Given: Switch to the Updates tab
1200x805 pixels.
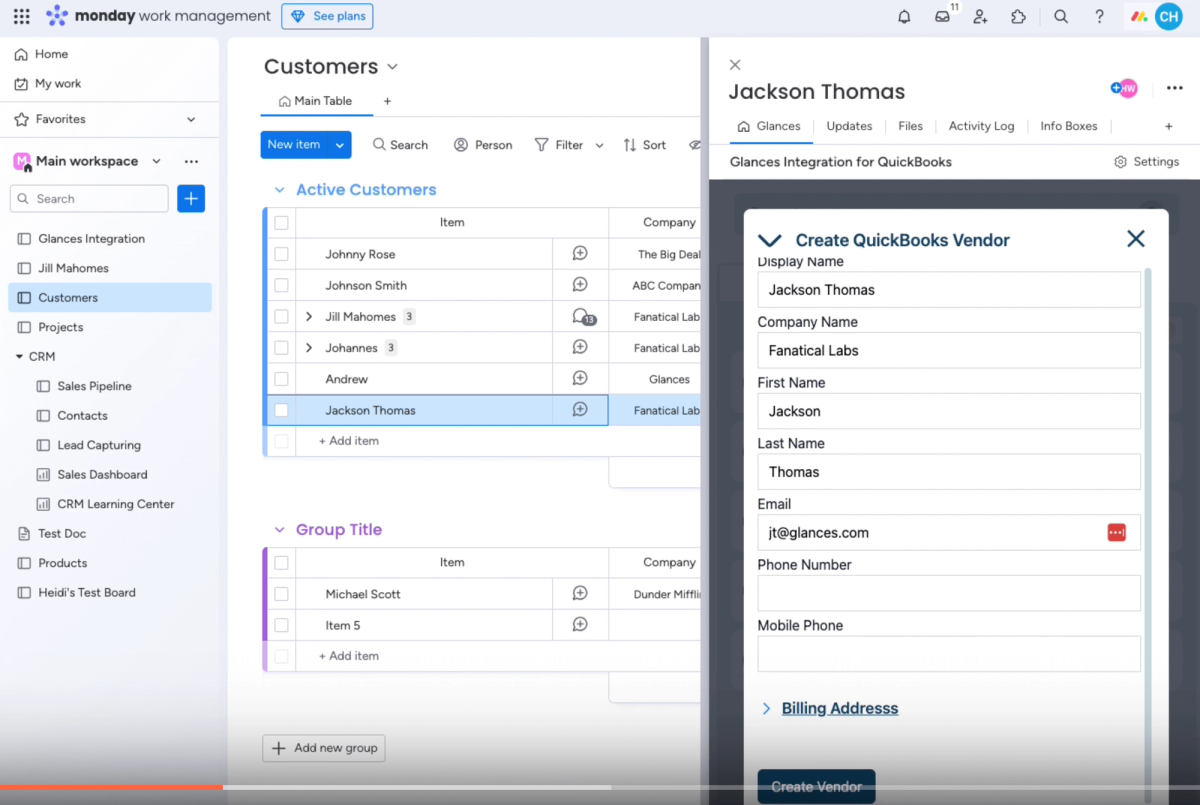Looking at the screenshot, I should click(x=849, y=126).
